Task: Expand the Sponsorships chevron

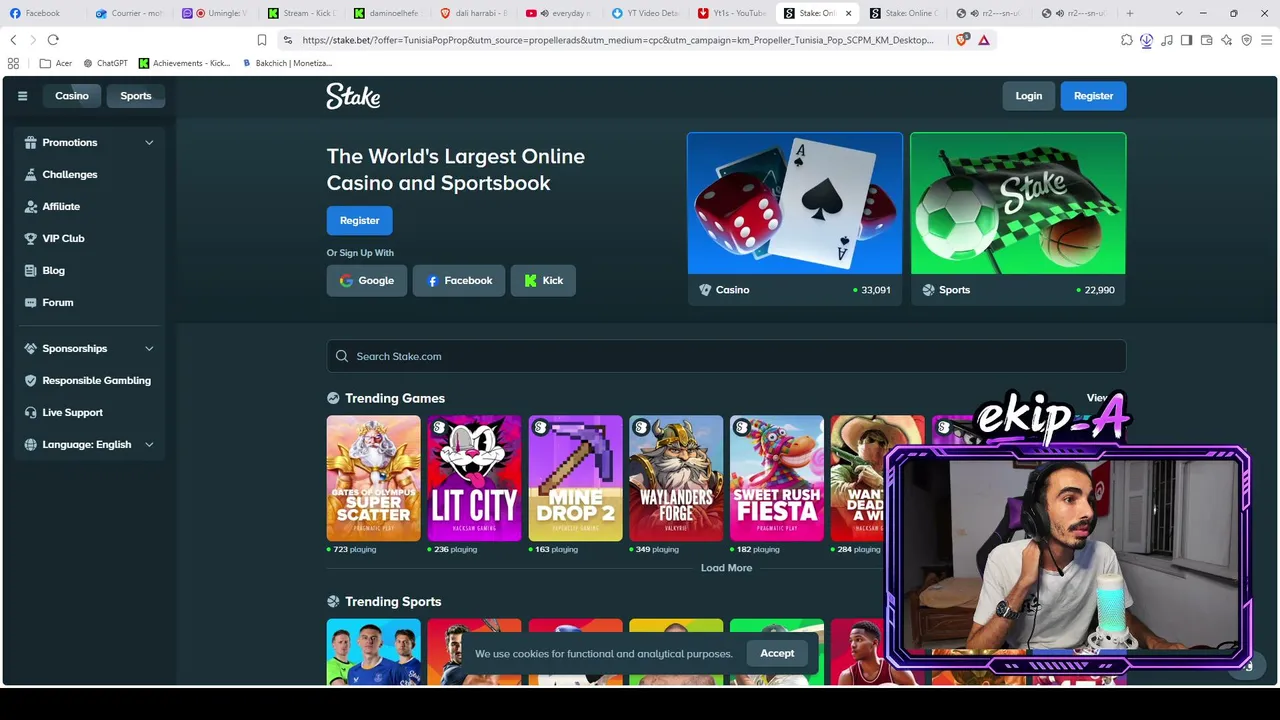Action: pos(149,349)
